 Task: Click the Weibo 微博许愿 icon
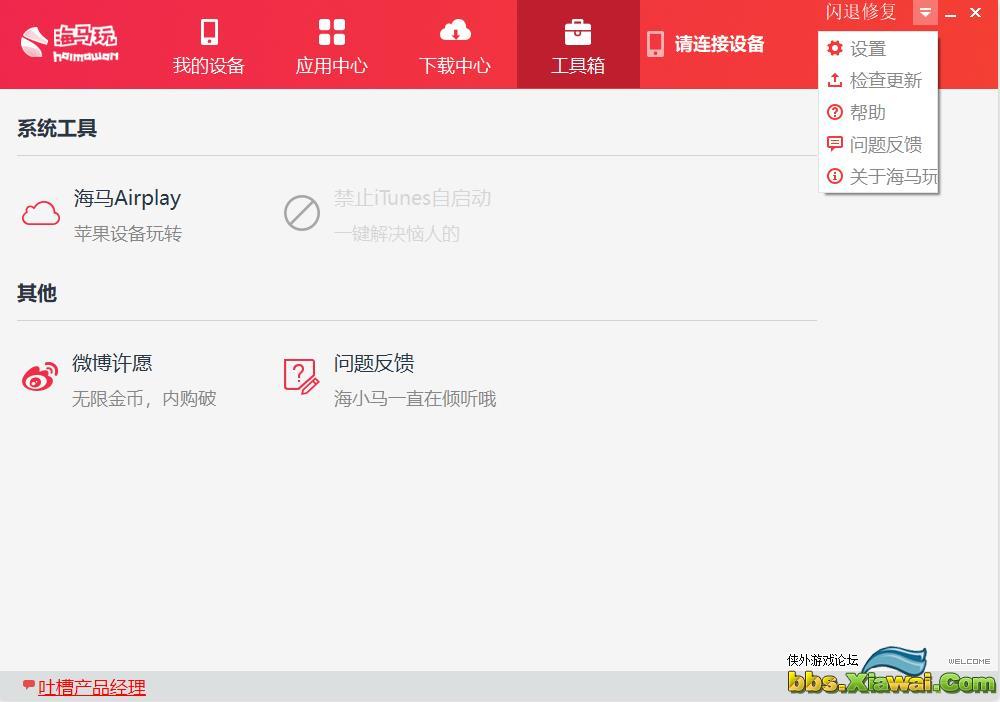[41, 378]
